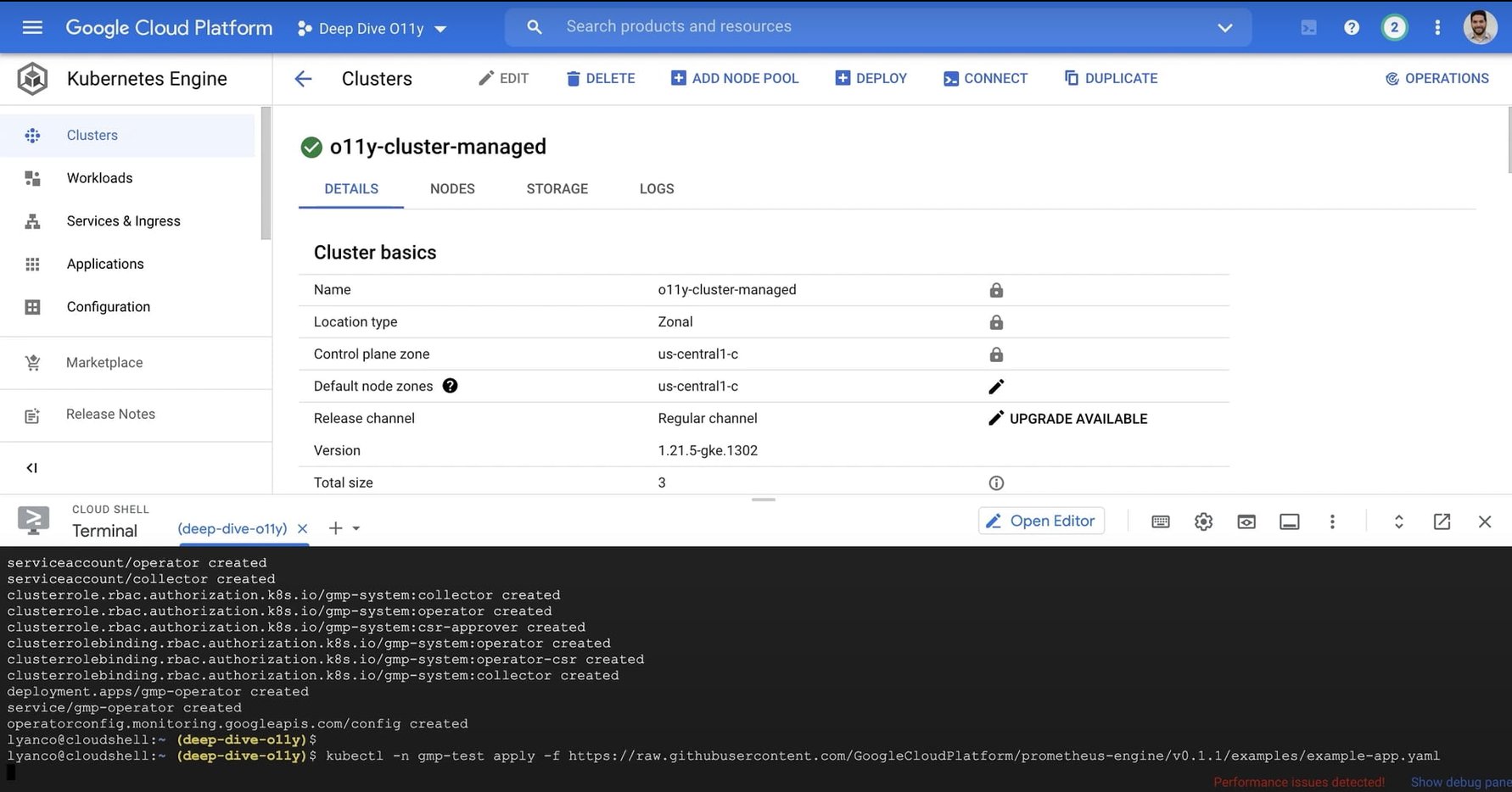Click the Open Editor button

1042,521
